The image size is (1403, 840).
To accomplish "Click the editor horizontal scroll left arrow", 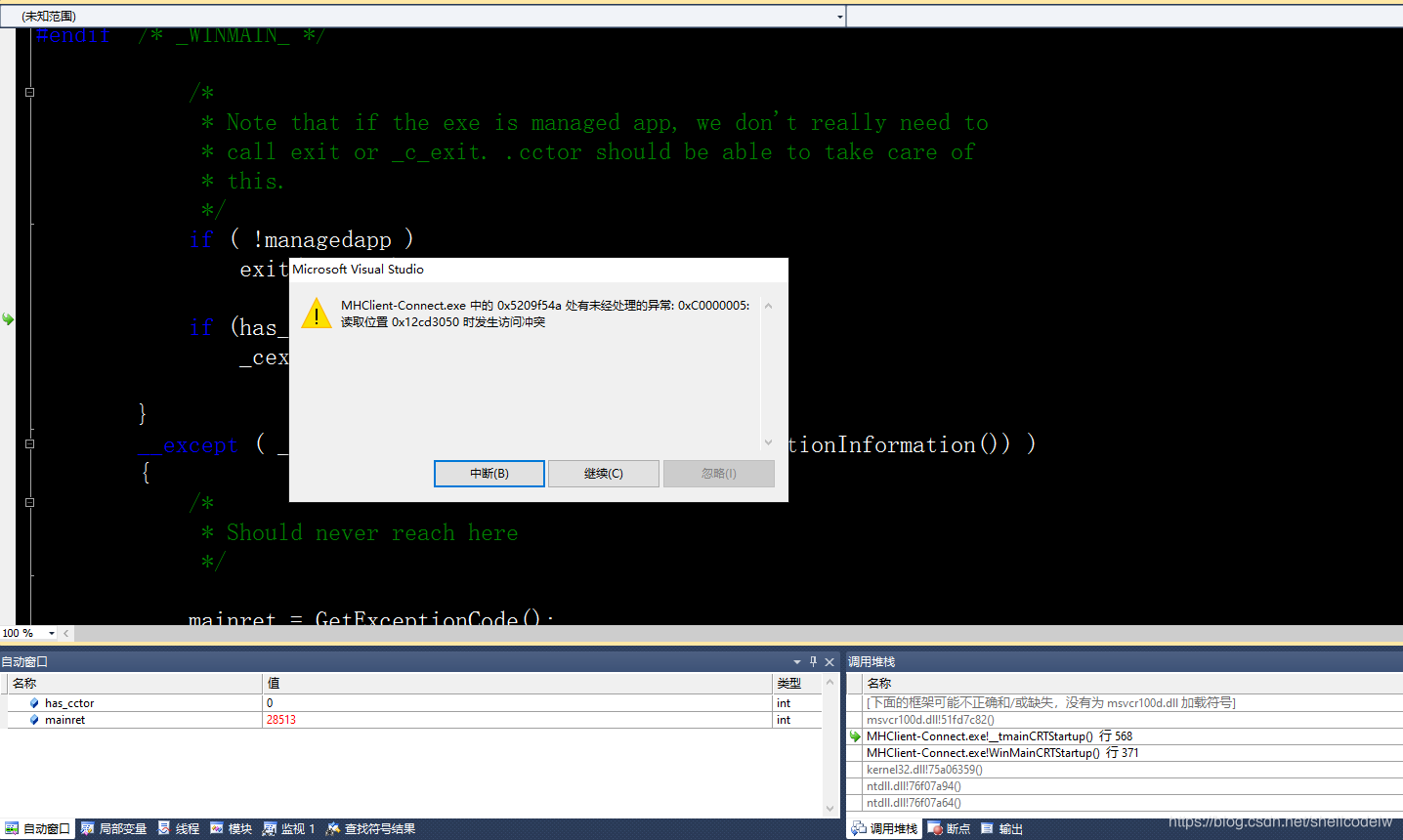I will 66,633.
